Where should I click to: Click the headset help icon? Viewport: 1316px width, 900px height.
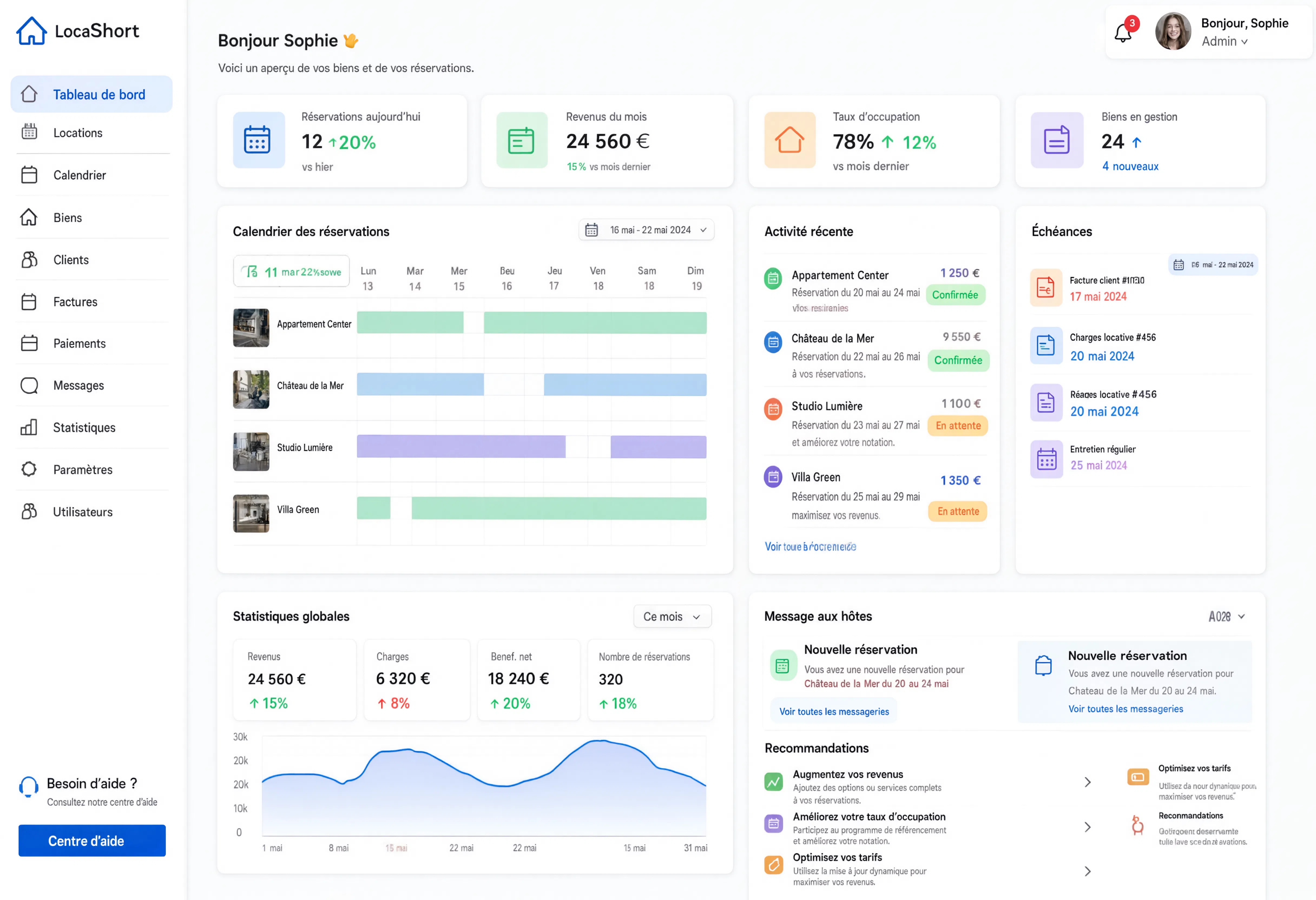pos(29,787)
